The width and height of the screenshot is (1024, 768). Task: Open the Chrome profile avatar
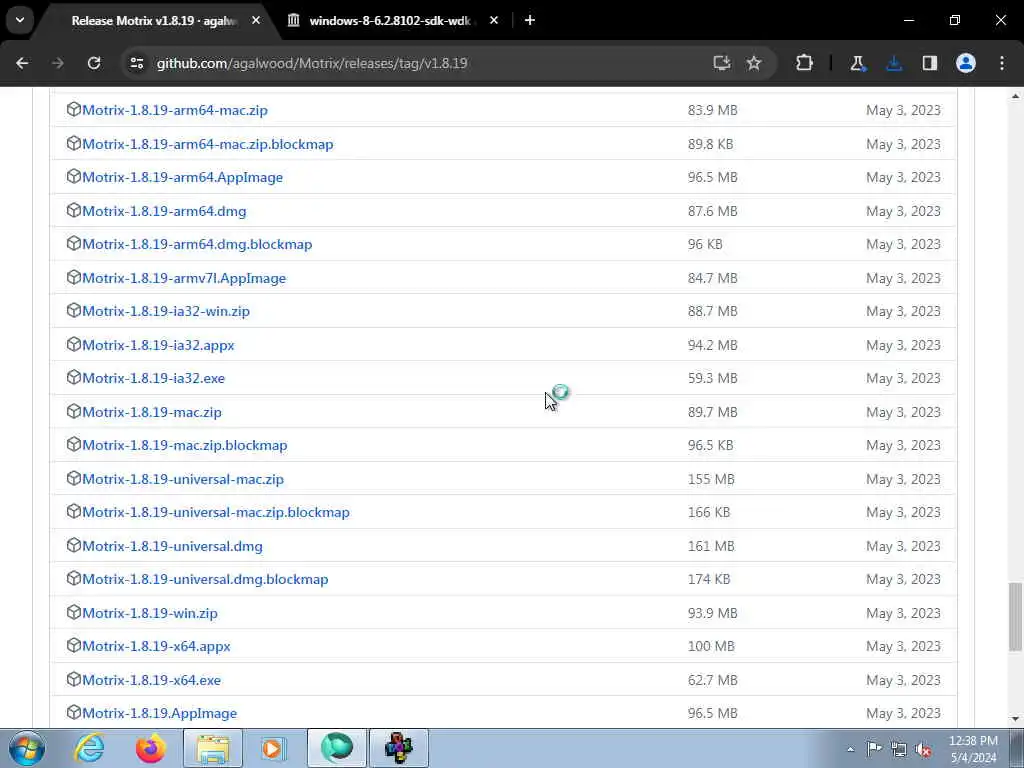click(966, 63)
